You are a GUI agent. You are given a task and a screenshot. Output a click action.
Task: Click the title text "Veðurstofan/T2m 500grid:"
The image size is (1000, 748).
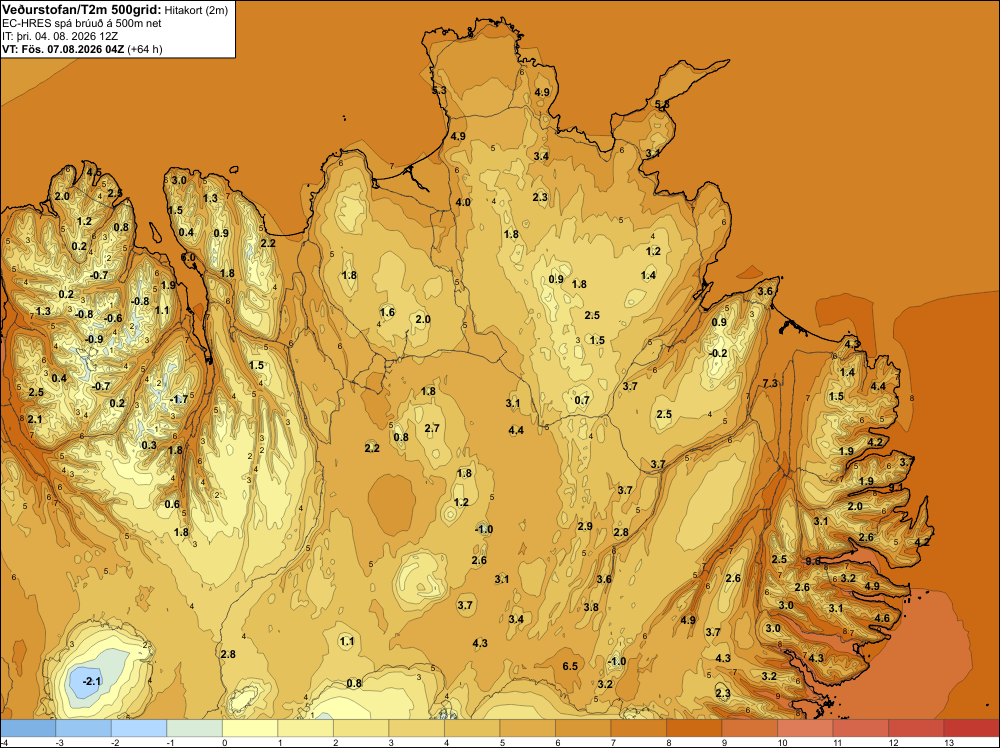click(82, 10)
